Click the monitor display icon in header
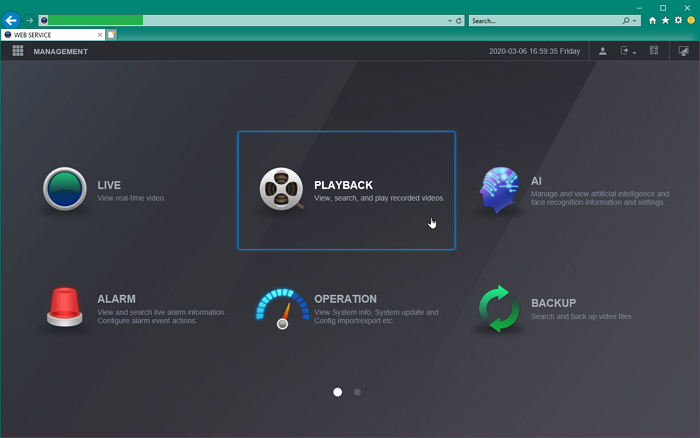Viewport: 700px width, 438px height. click(x=682, y=51)
